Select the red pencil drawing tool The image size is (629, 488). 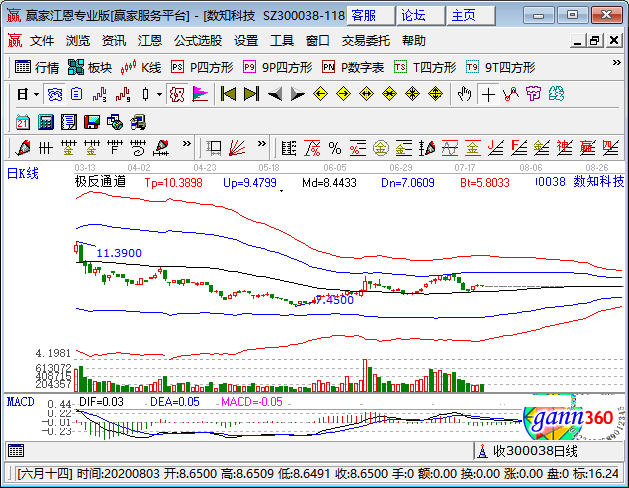(22, 148)
